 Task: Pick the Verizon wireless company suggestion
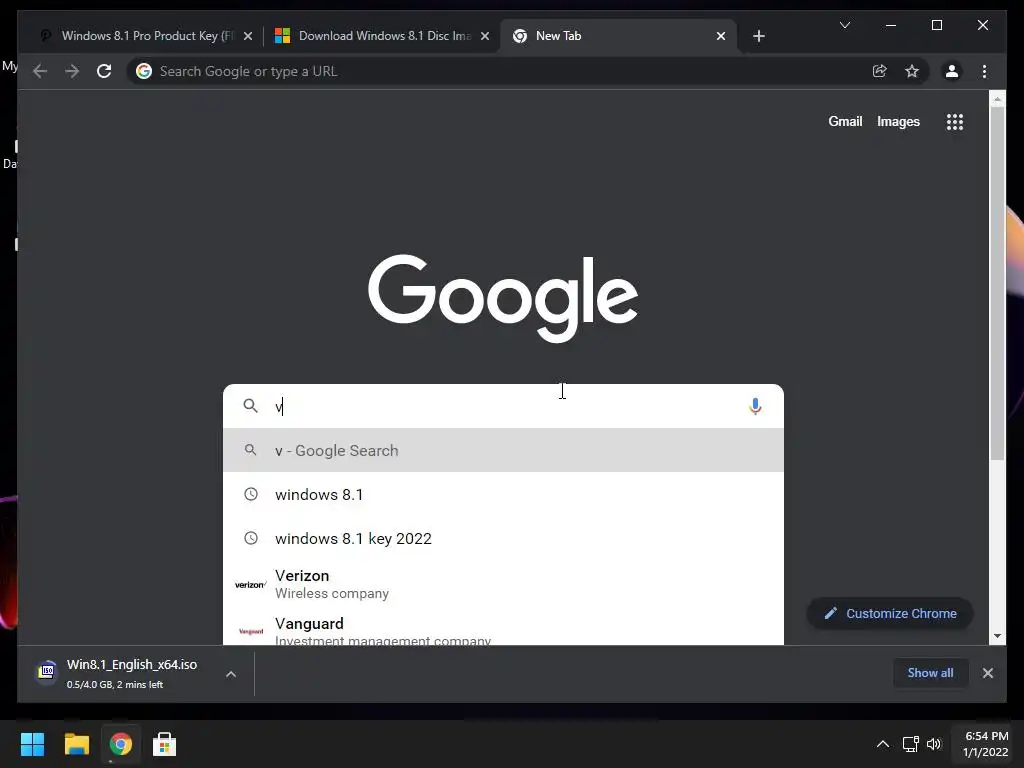point(503,584)
